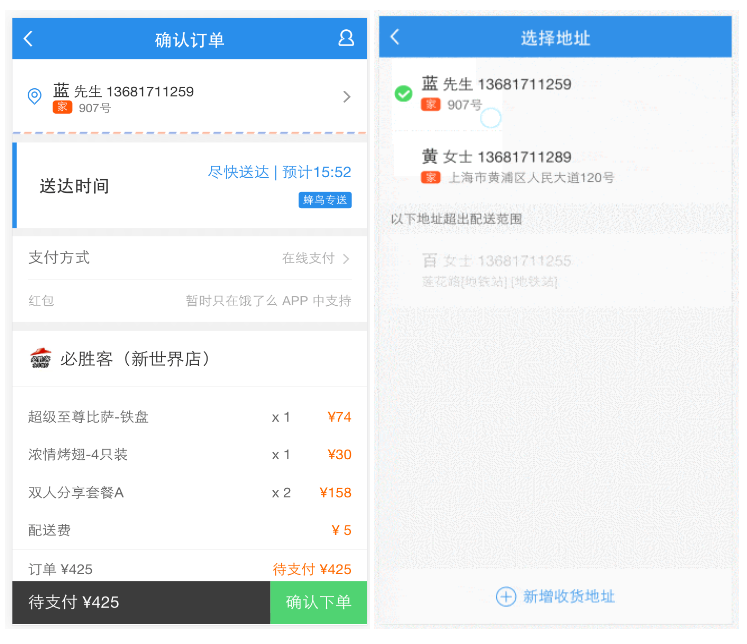Tap the ¥ 5 delivery fee value
Image resolution: width=747 pixels, height=644 pixels.
point(341,530)
